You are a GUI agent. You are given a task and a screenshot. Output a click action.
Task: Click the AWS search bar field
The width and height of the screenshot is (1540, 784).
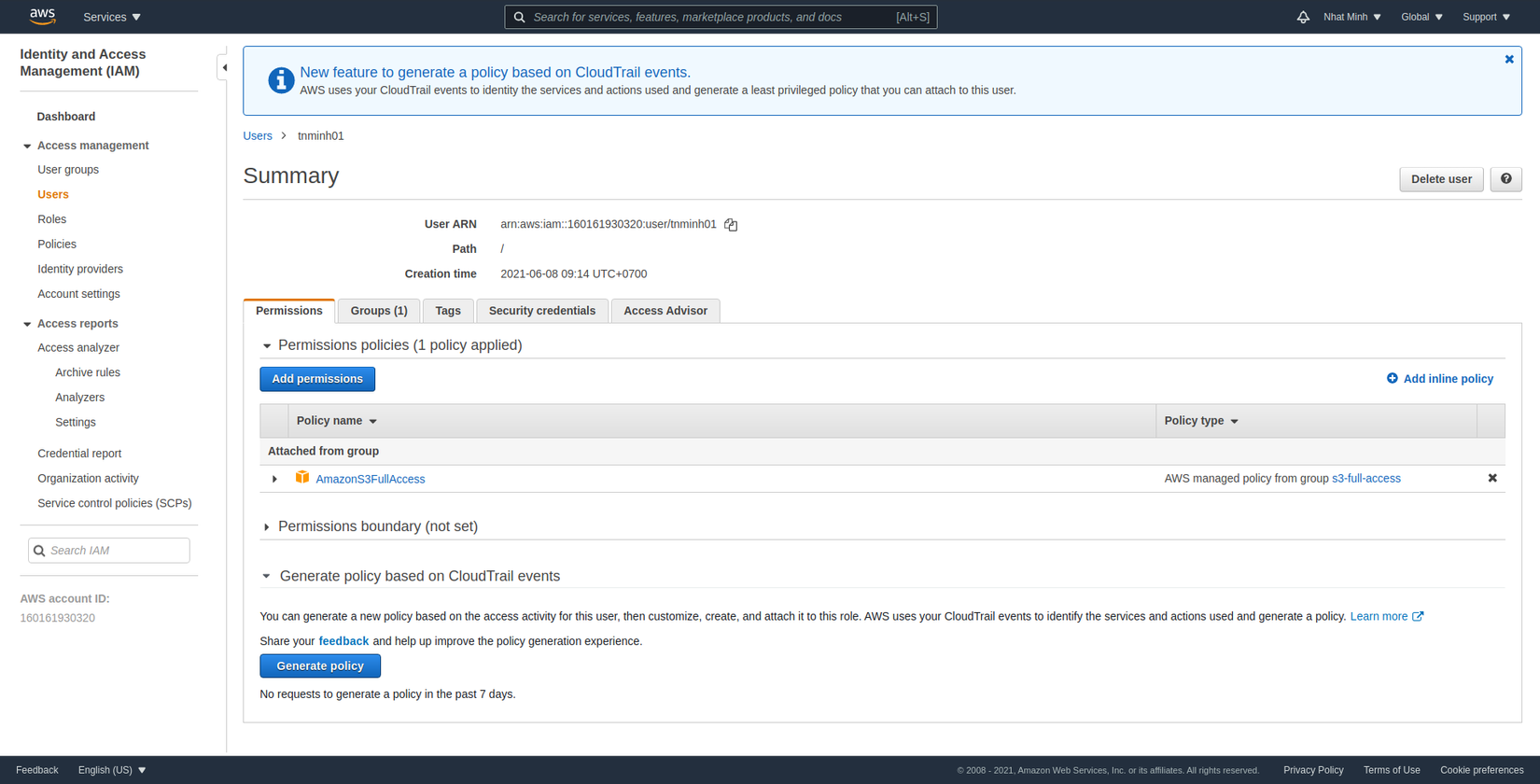point(721,17)
